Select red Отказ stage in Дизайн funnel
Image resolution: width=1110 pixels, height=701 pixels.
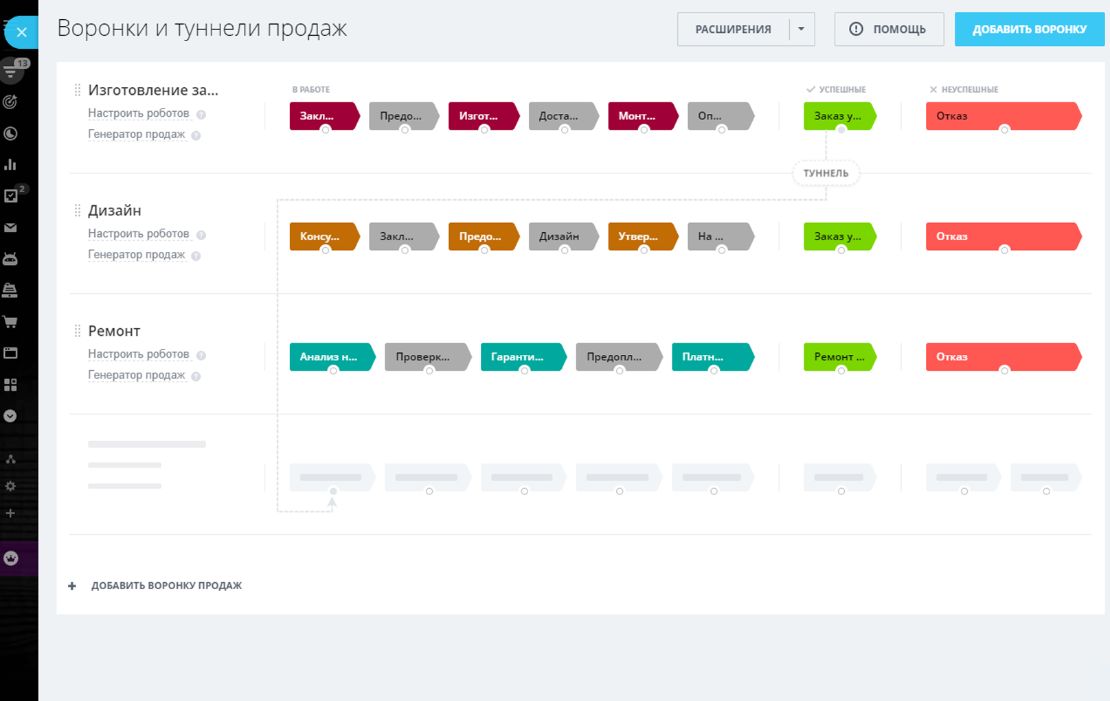[x=1003, y=236]
